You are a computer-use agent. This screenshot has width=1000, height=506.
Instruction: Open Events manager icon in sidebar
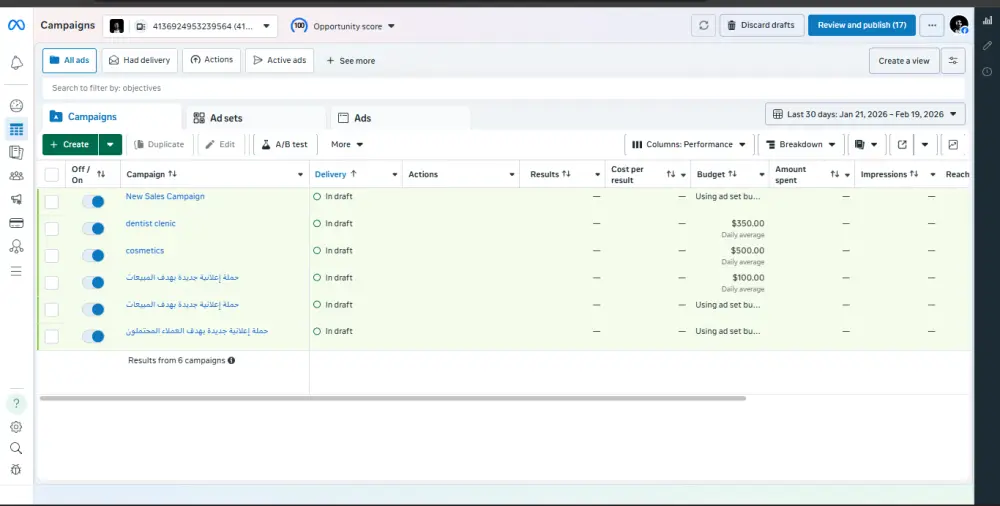(17, 246)
